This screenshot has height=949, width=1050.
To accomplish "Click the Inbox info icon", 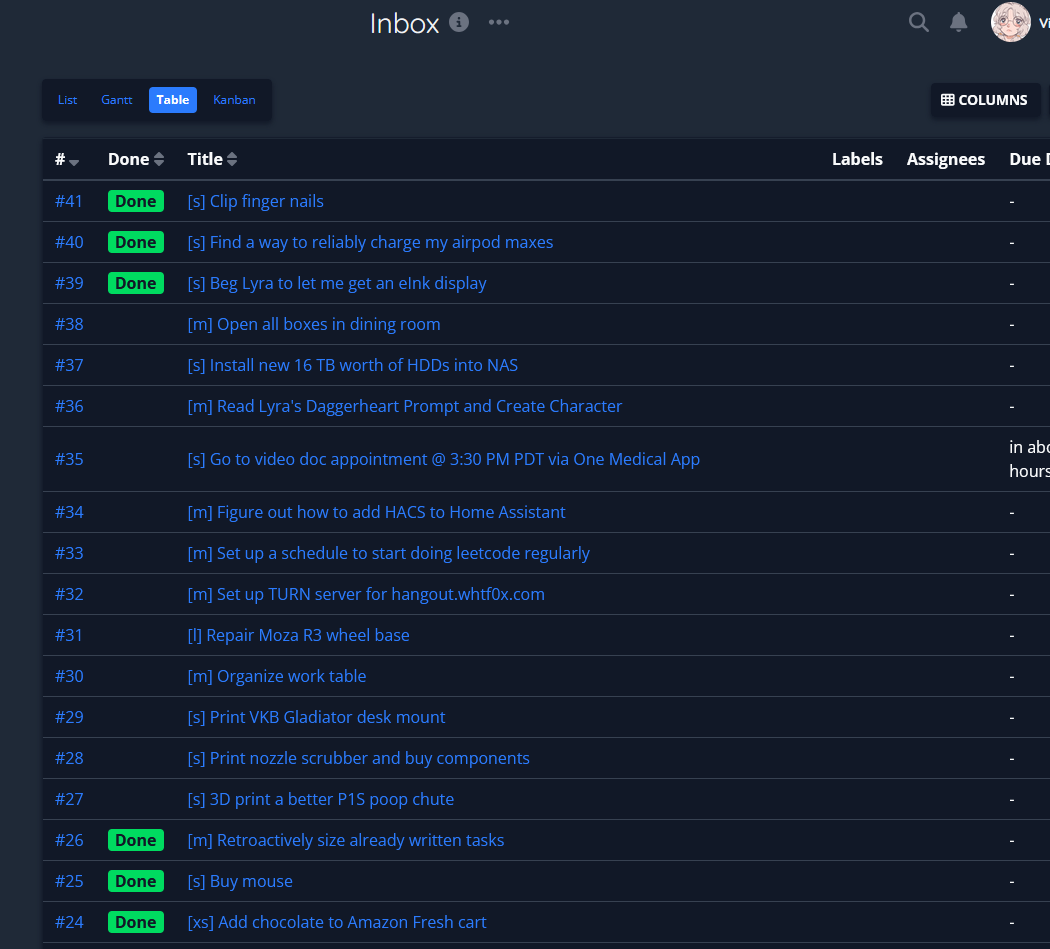I will 459,22.
